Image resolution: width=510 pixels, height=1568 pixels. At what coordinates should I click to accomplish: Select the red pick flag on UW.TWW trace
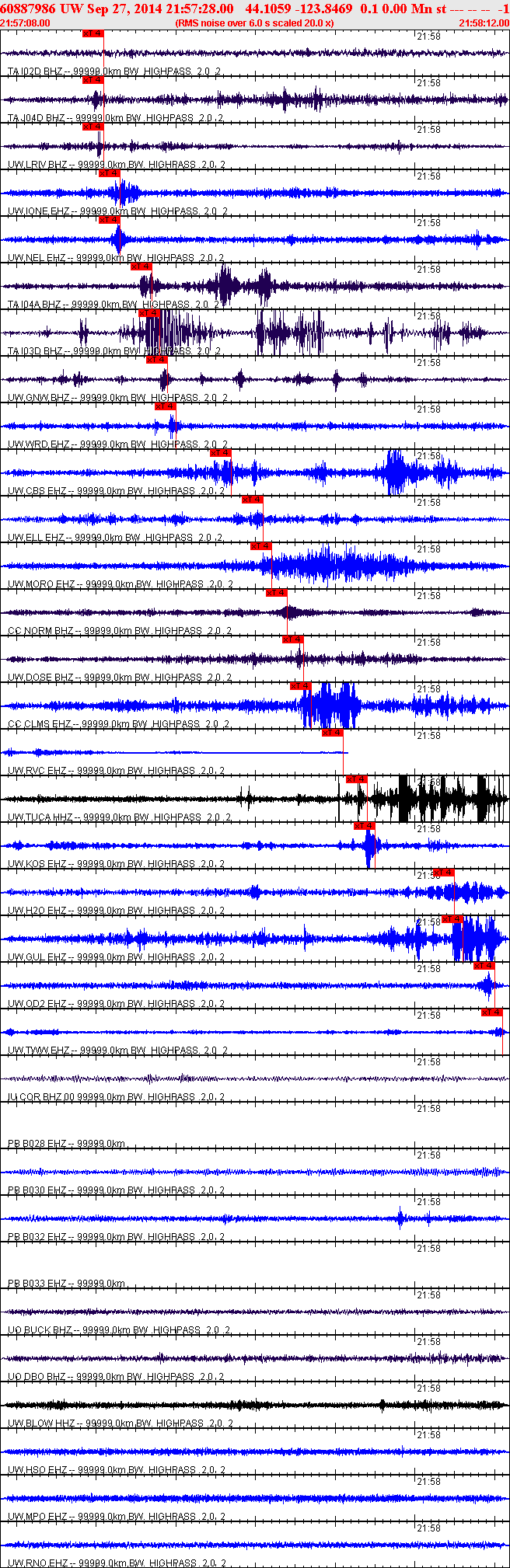click(x=491, y=1012)
